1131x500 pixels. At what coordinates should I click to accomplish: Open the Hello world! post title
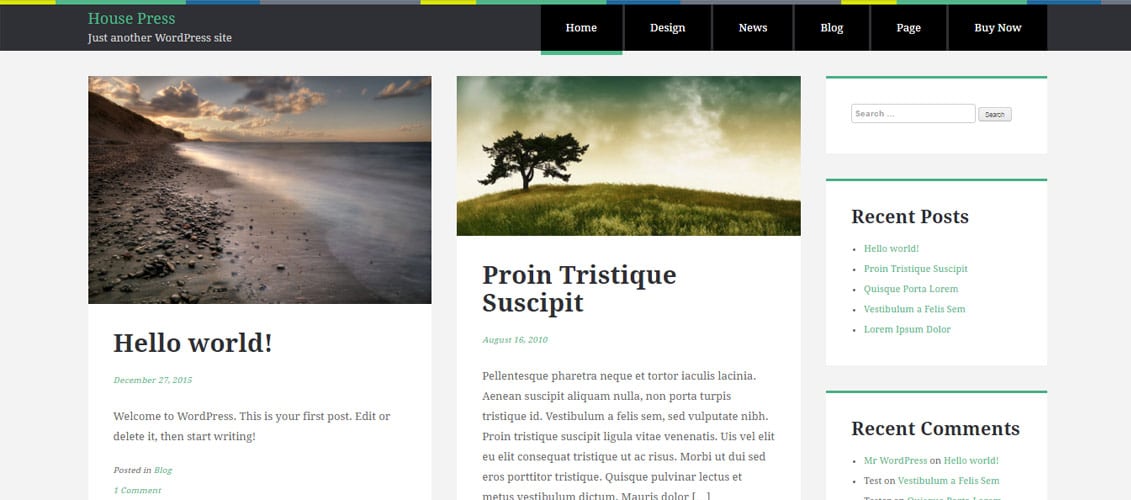[x=193, y=342]
